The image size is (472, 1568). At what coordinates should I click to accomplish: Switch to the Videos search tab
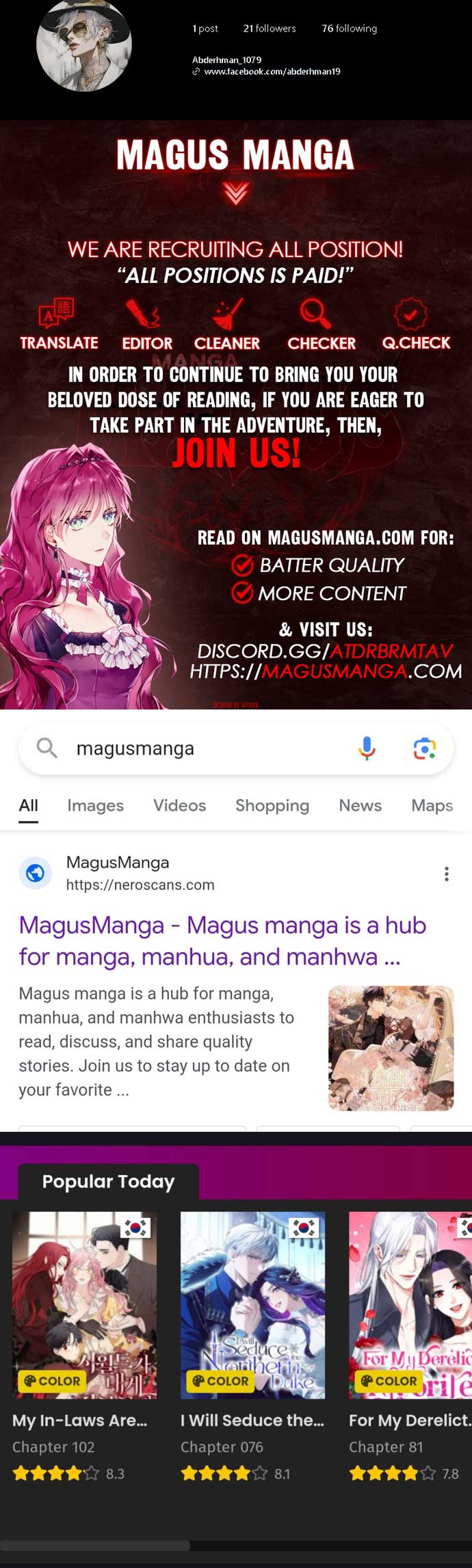(179, 805)
